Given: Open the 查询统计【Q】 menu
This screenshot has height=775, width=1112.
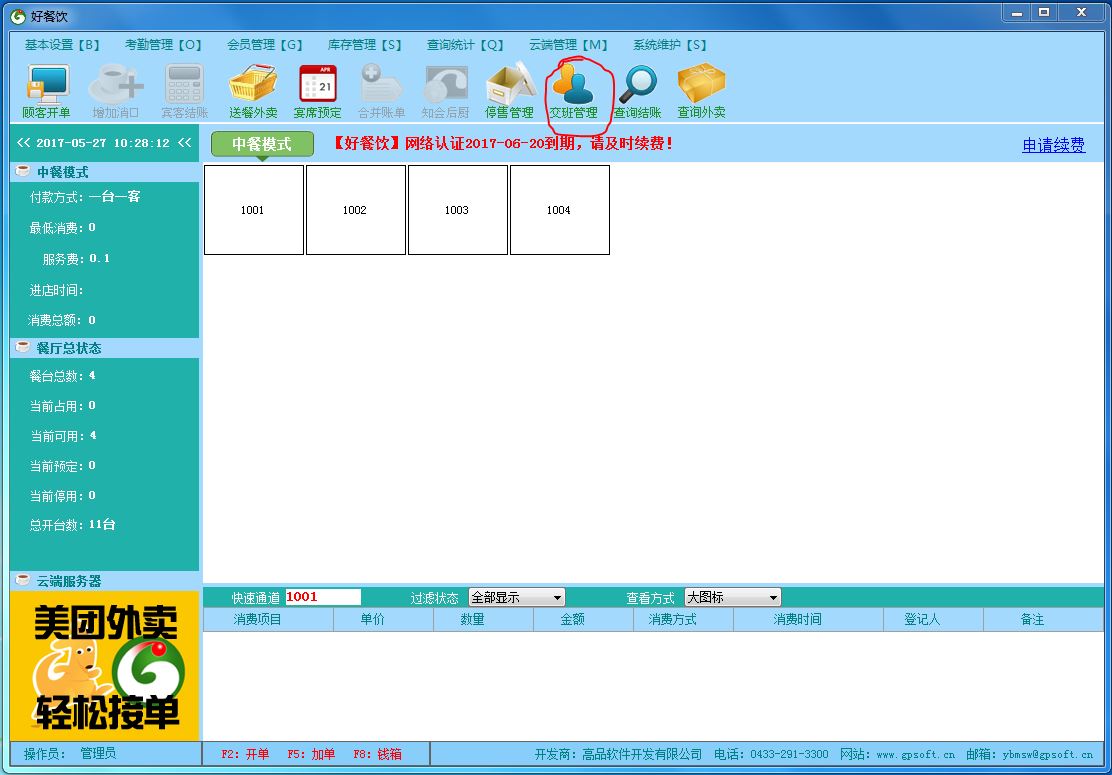Looking at the screenshot, I should point(465,45).
